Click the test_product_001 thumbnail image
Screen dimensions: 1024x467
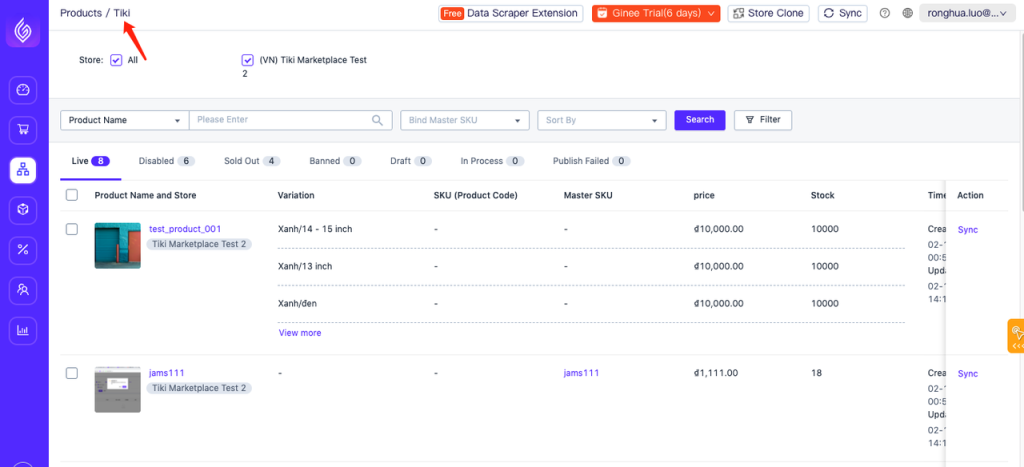118,246
